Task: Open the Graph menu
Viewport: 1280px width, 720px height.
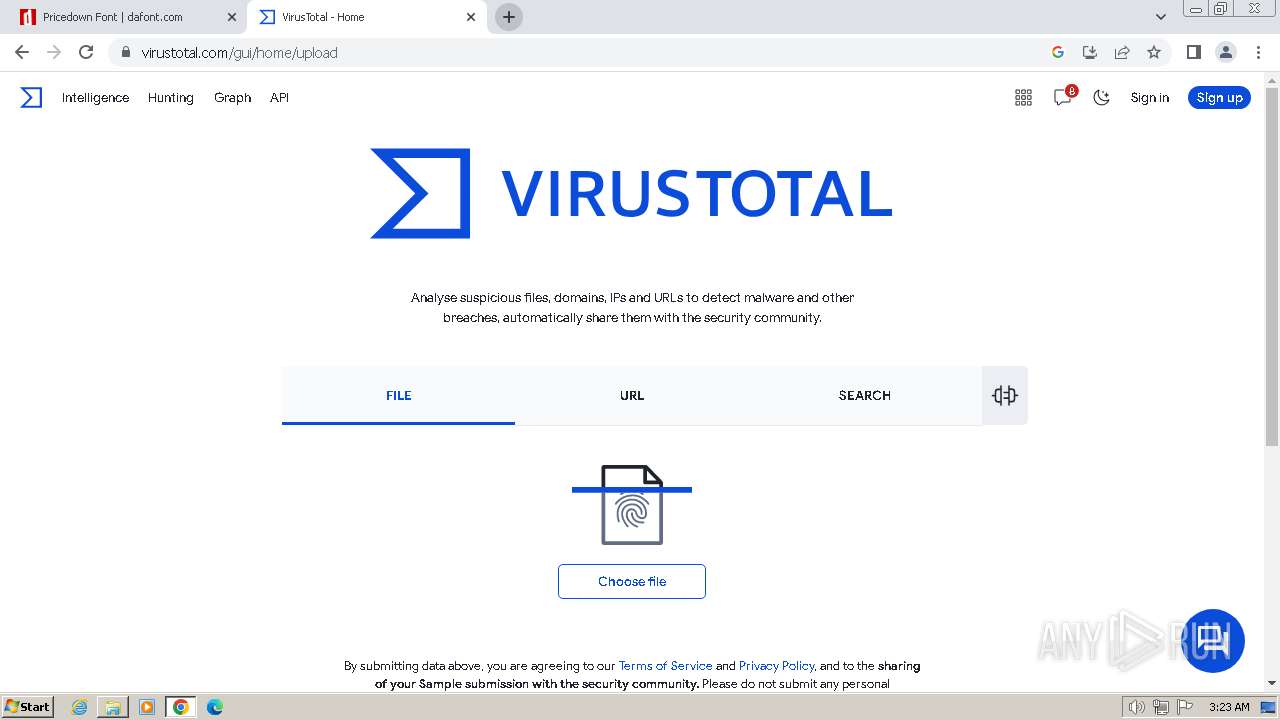Action: (x=232, y=97)
